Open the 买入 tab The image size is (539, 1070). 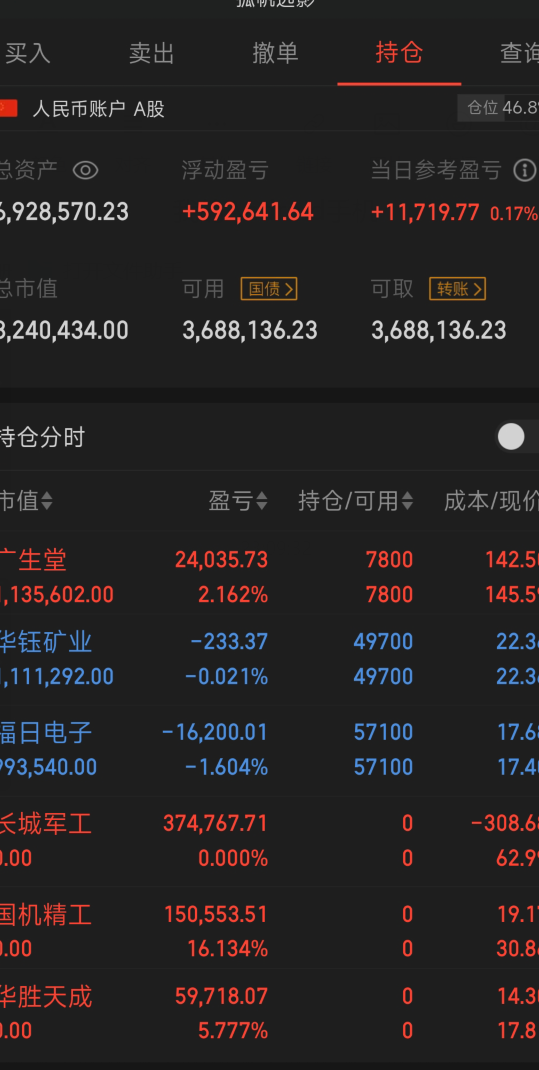28,53
